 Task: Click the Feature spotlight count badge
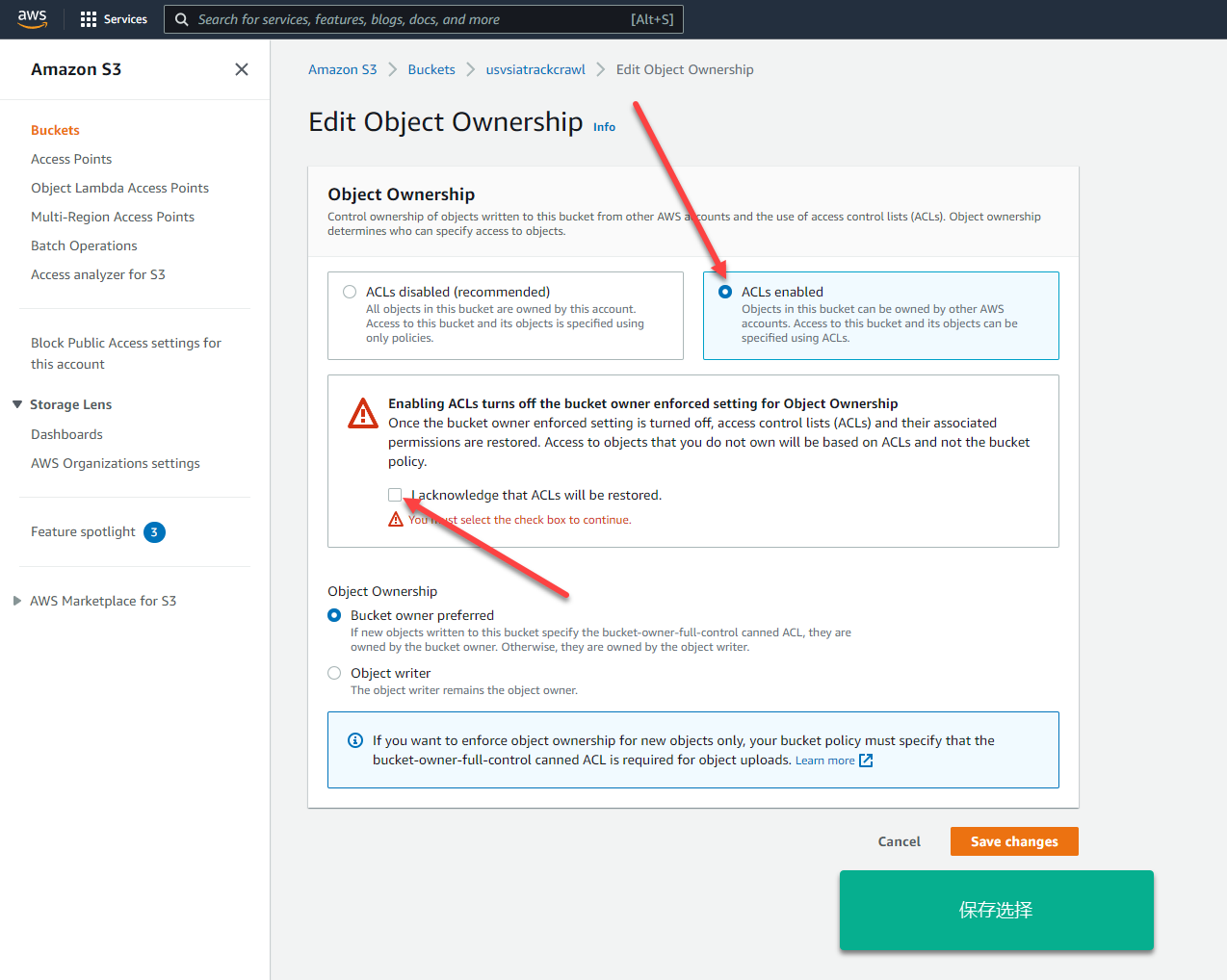[154, 531]
